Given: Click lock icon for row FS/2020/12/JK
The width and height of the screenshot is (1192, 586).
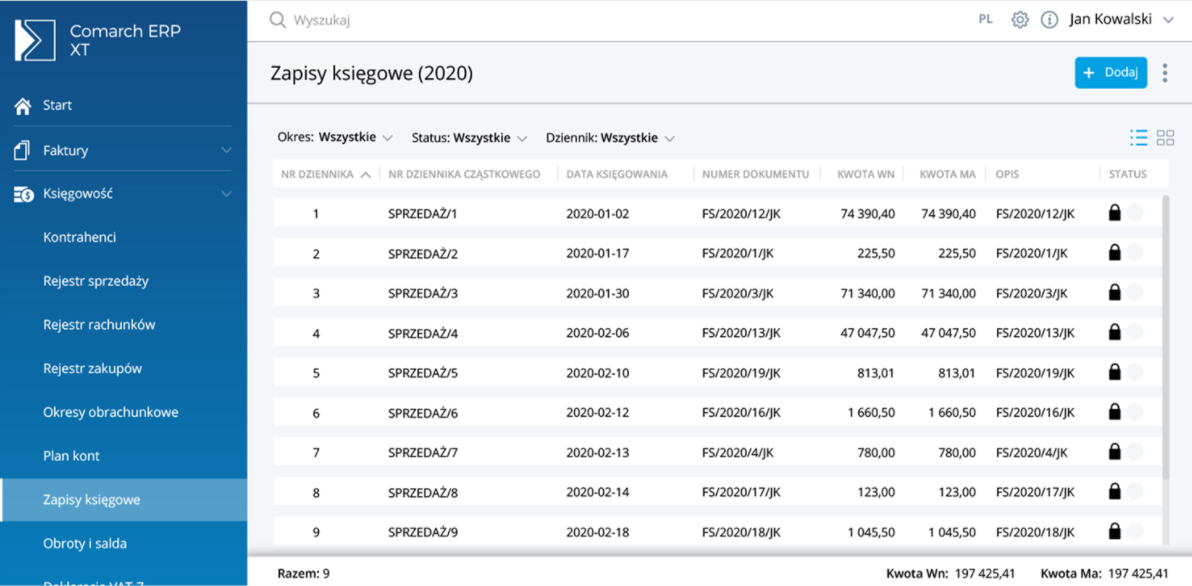Looking at the screenshot, I should click(x=1114, y=214).
